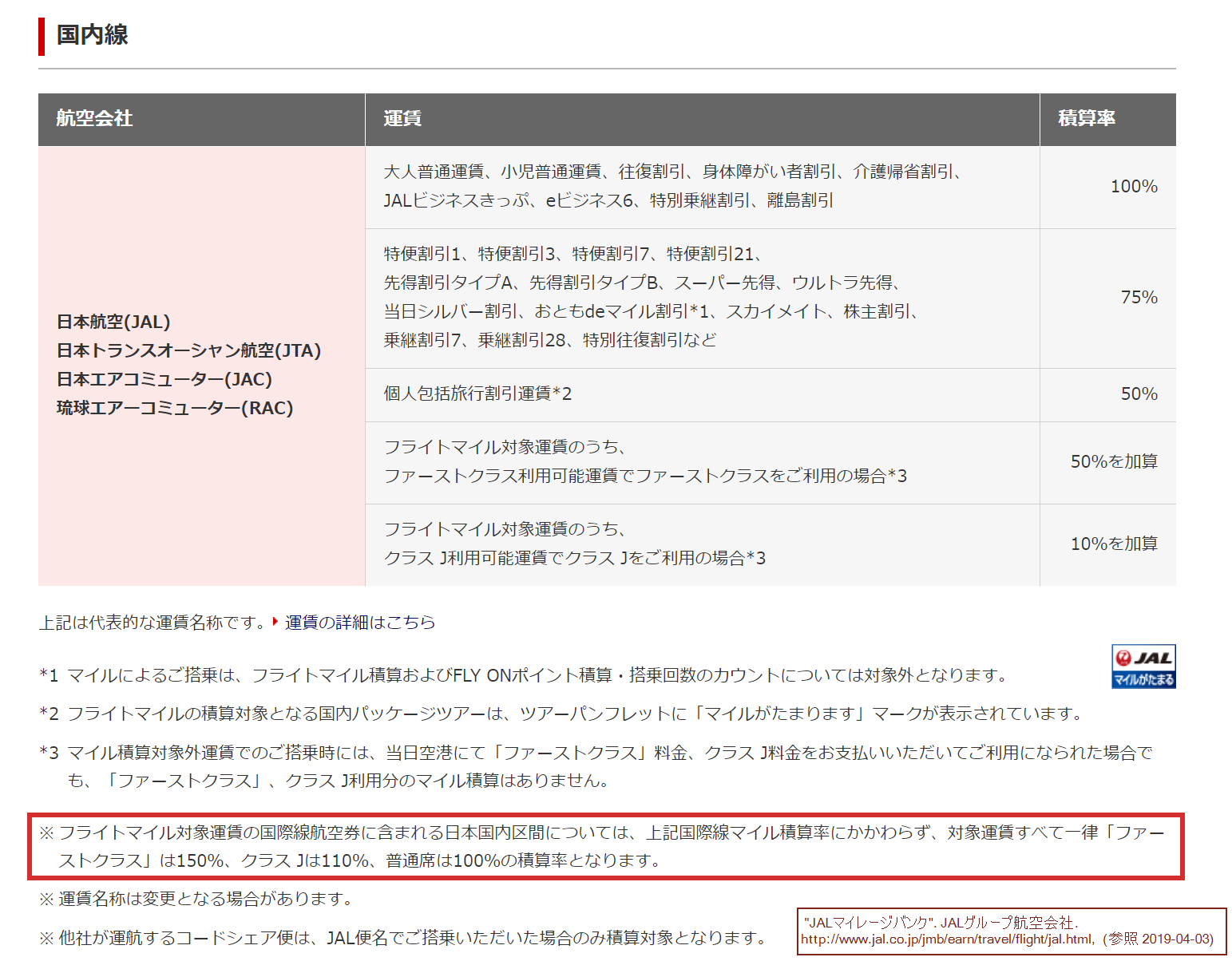Viewport: 1232px width, 965px height.
Task: Click footnote *1 about マイルによるご搭乗
Action: pyautogui.click(x=525, y=675)
